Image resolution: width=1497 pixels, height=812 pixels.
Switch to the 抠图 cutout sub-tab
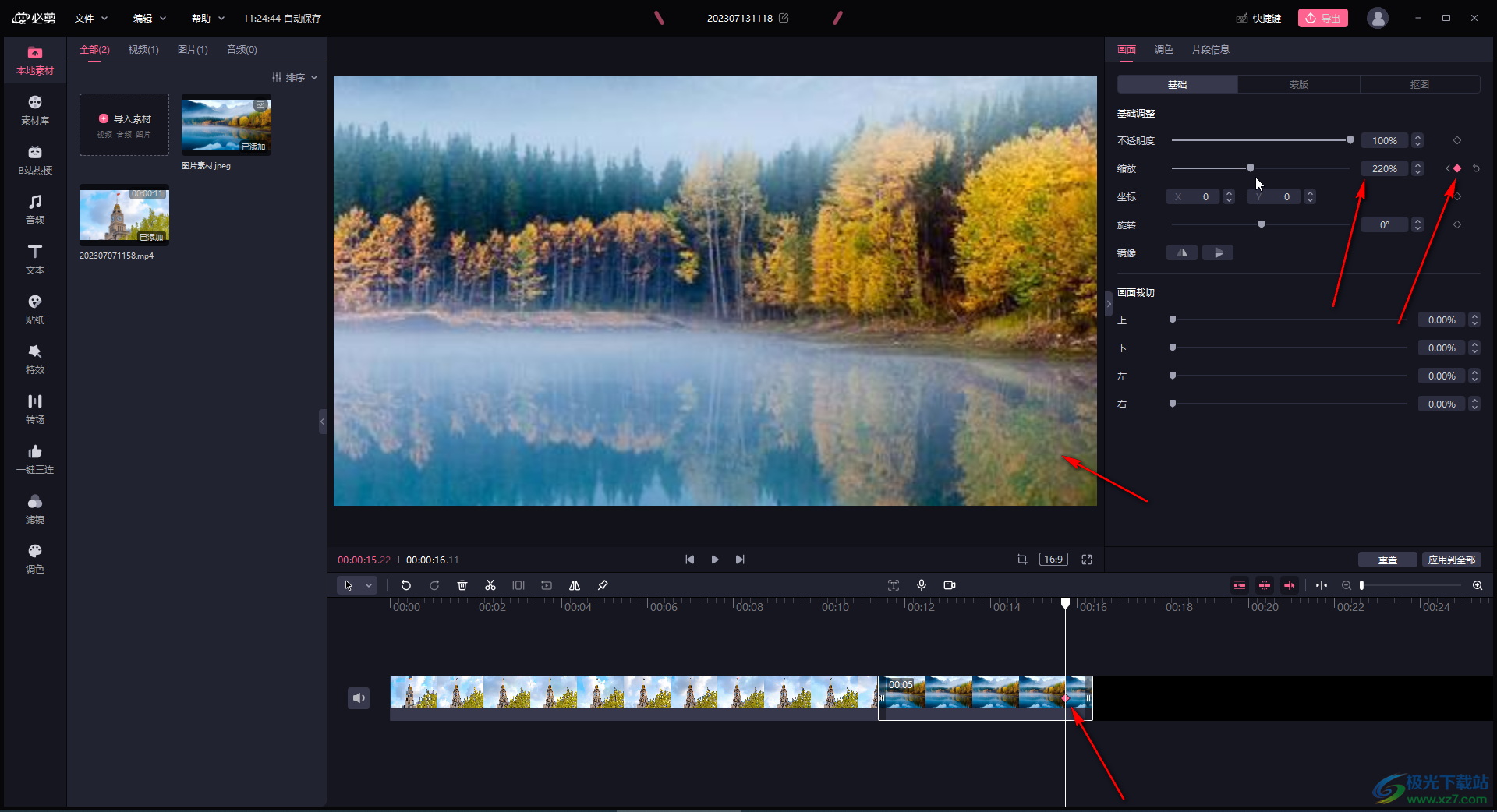coord(1420,84)
